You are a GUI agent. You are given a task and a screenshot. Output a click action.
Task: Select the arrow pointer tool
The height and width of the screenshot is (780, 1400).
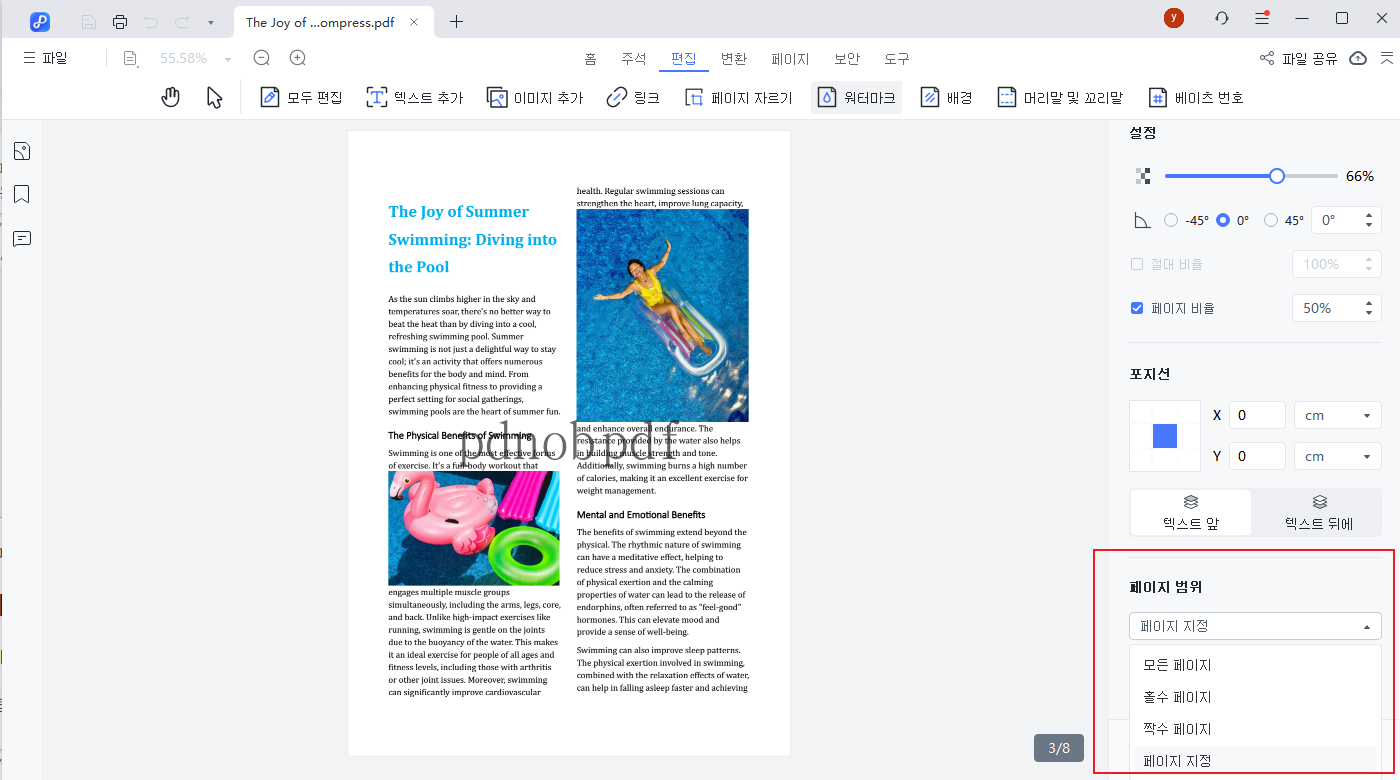click(214, 97)
